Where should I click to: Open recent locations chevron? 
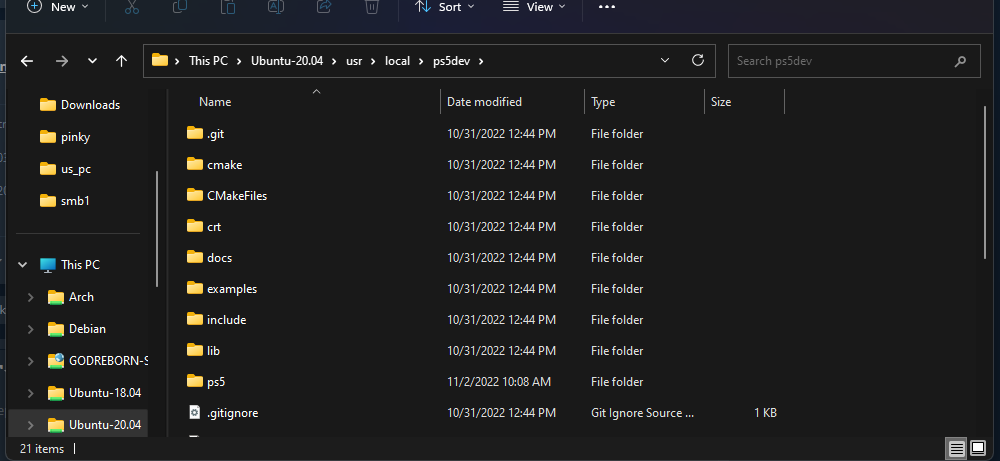(92, 61)
